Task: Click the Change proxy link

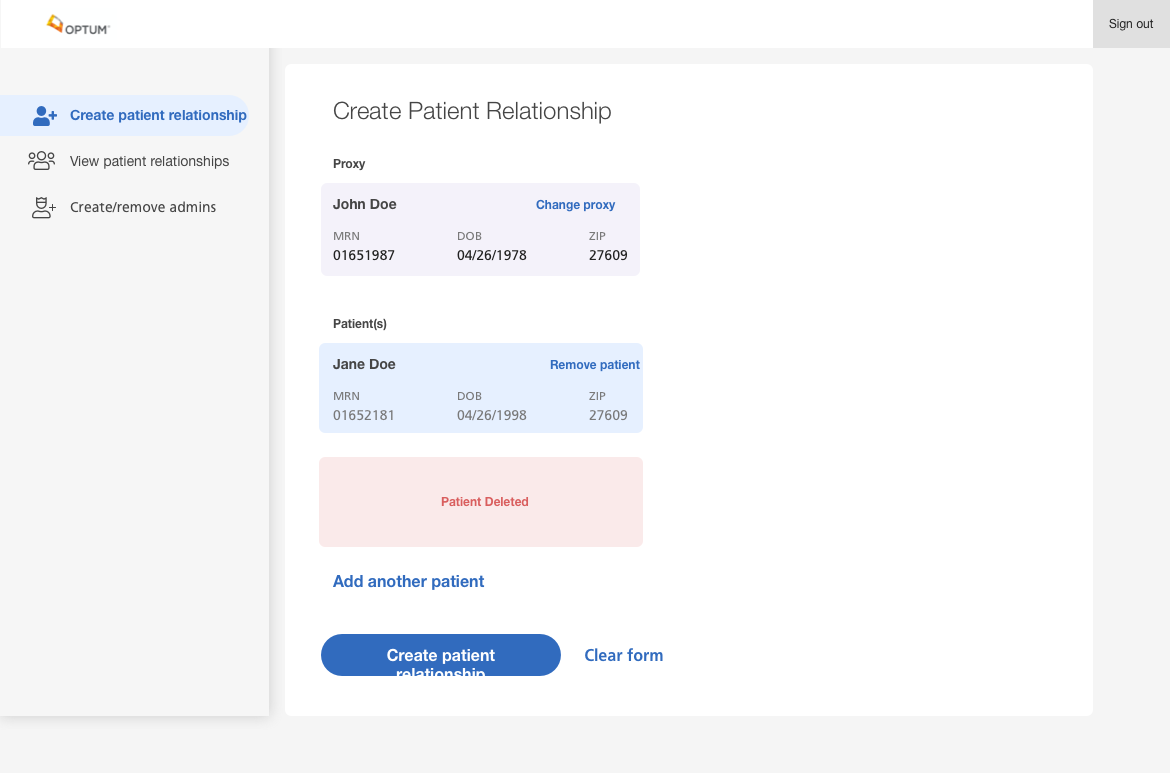Action: (x=575, y=205)
